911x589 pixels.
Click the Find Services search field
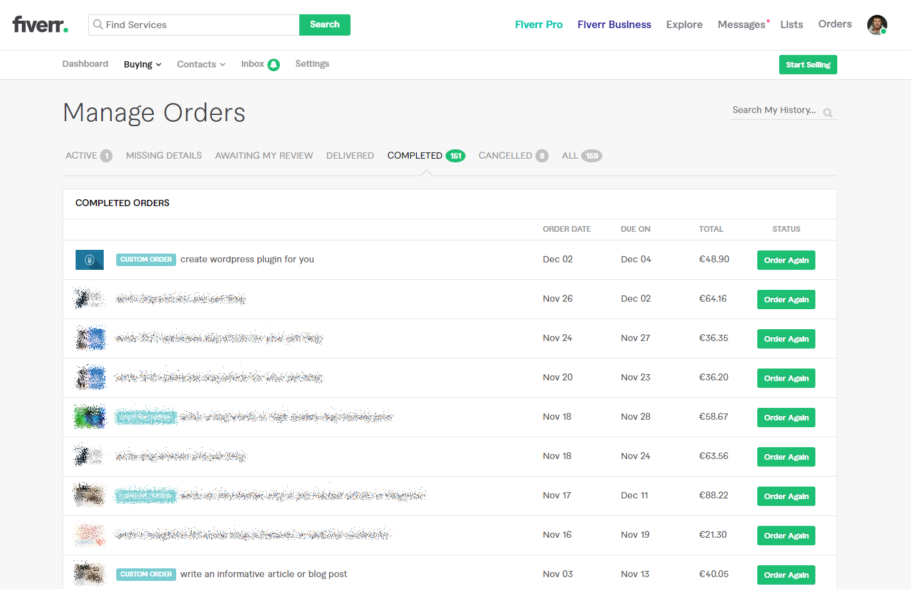pyautogui.click(x=193, y=24)
